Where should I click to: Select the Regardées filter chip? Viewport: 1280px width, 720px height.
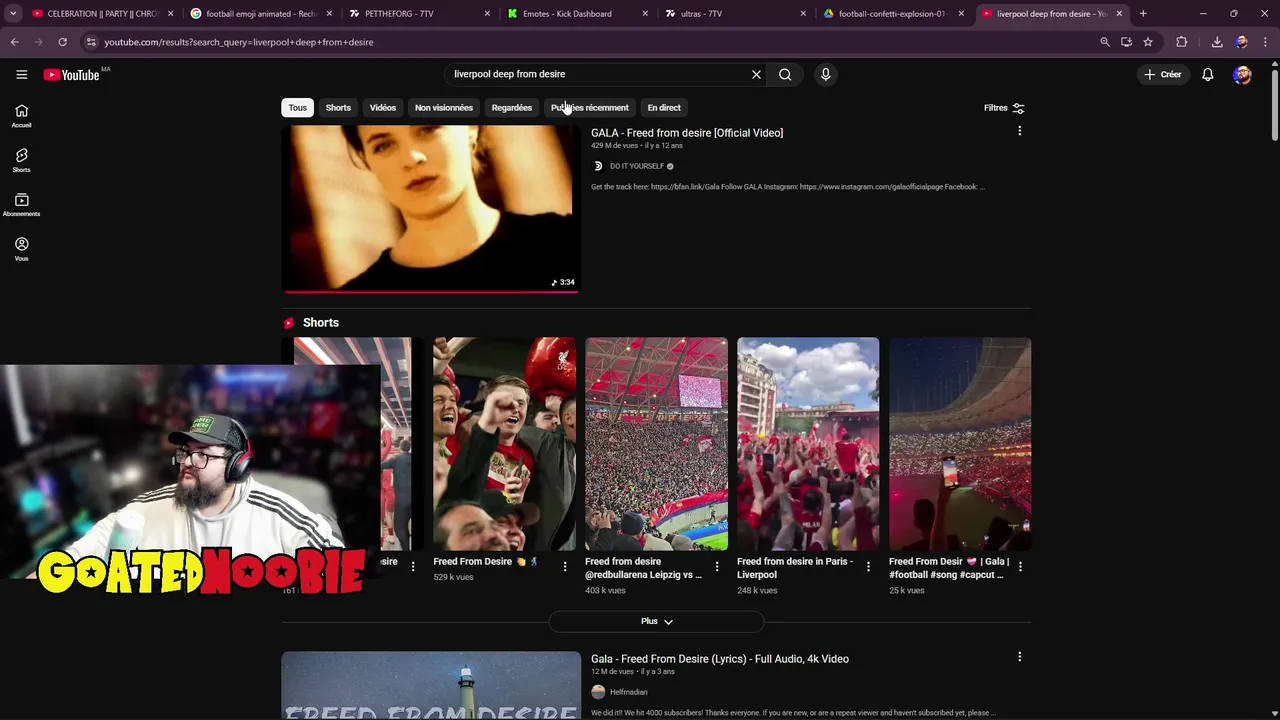512,108
